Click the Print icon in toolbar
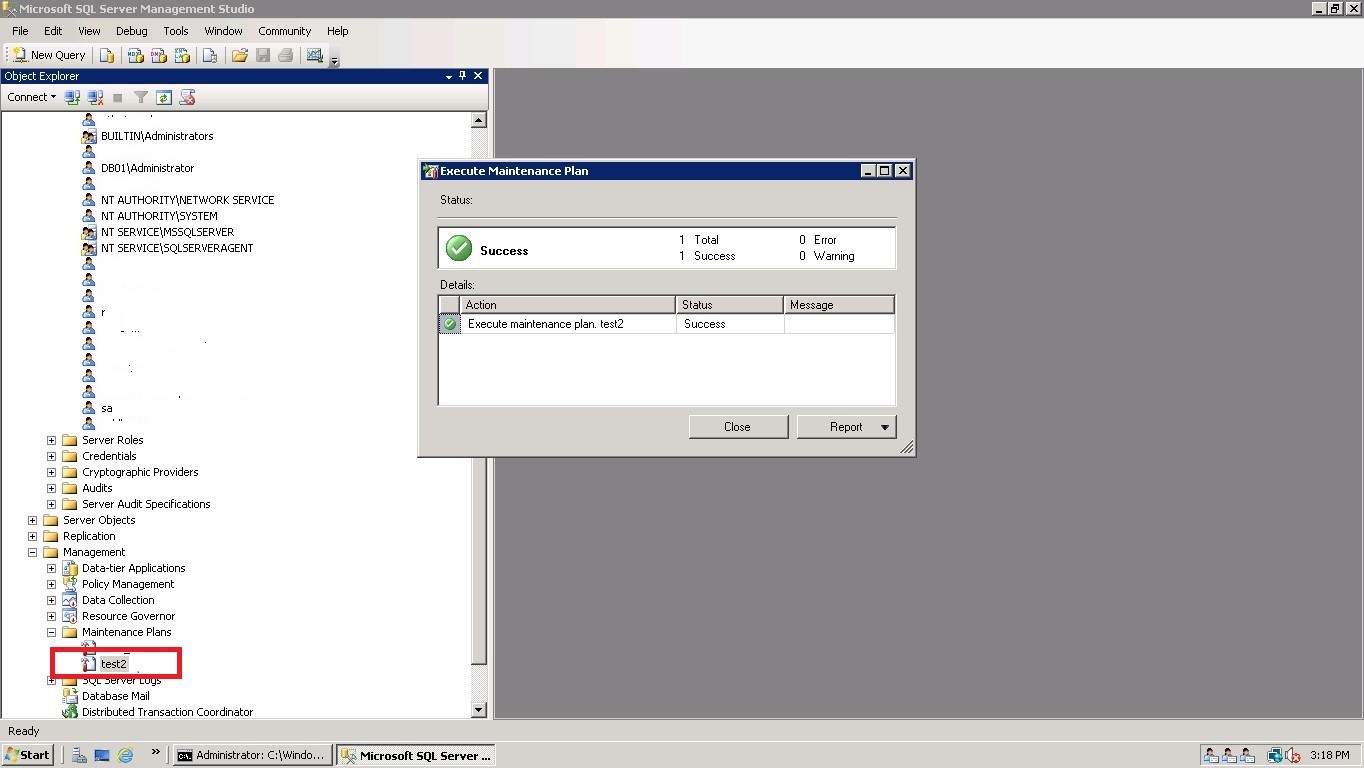The image size is (1364, 768). click(286, 55)
